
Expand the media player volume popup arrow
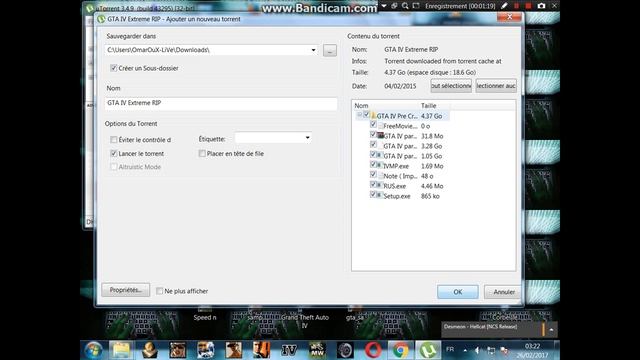coord(551,329)
